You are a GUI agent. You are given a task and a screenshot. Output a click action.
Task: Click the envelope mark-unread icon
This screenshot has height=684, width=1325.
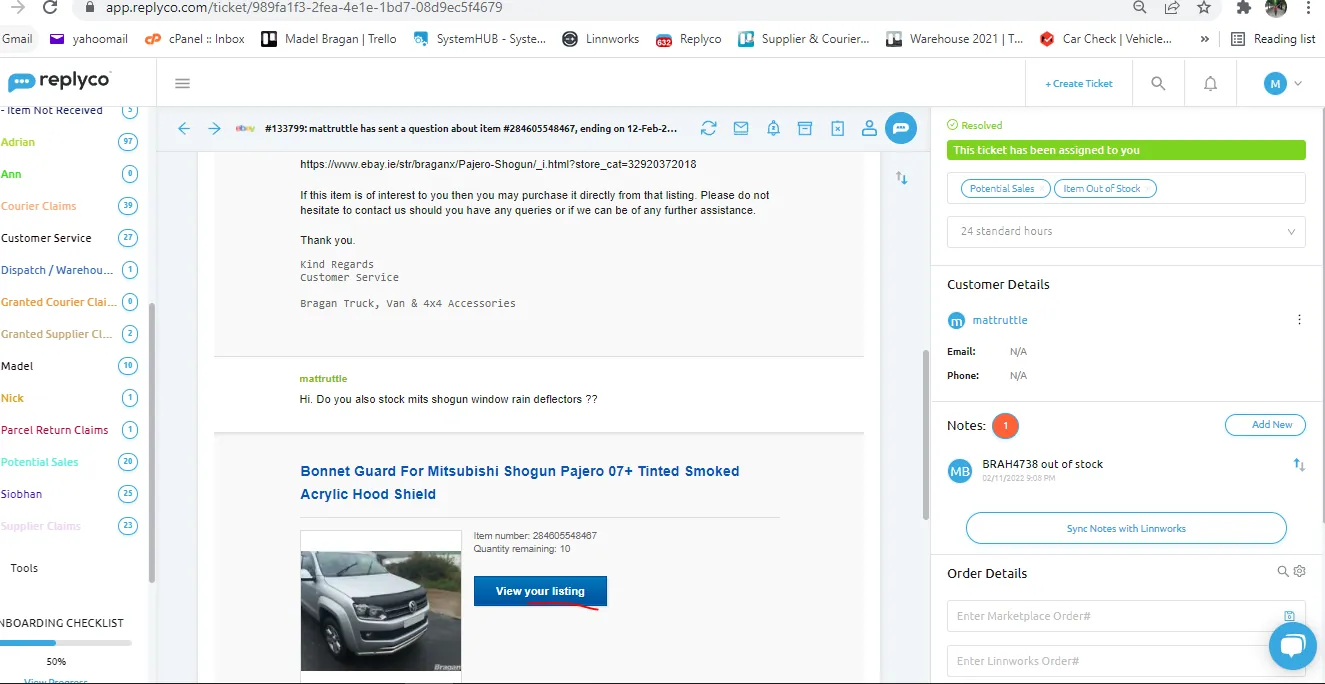741,128
